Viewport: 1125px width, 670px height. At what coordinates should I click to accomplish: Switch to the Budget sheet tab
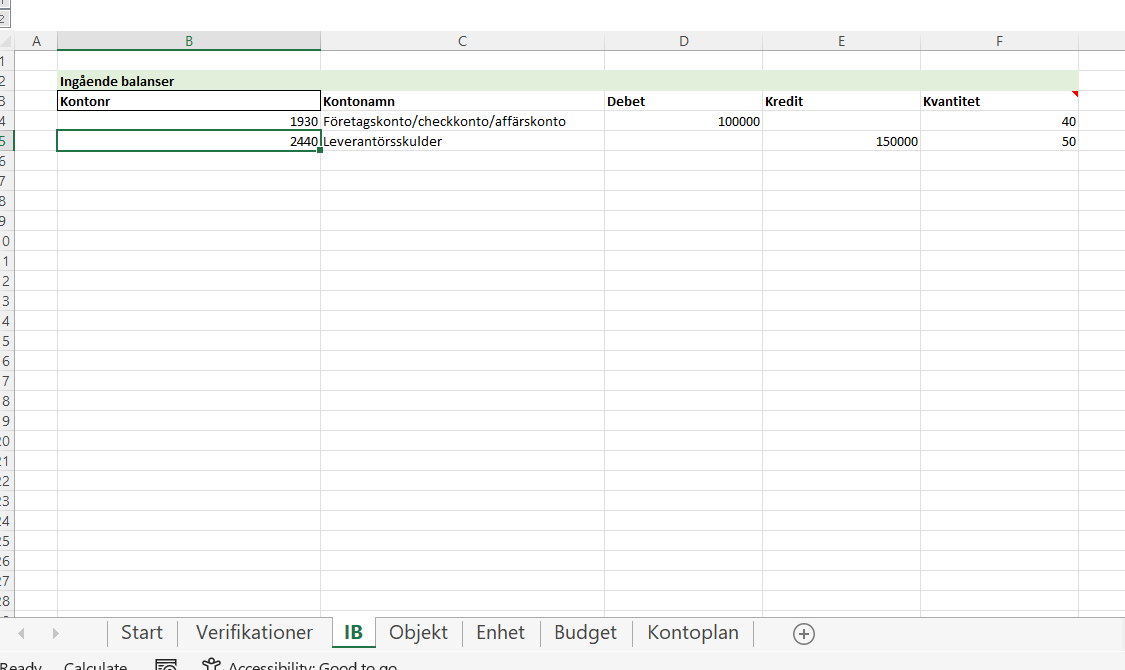[x=584, y=633]
